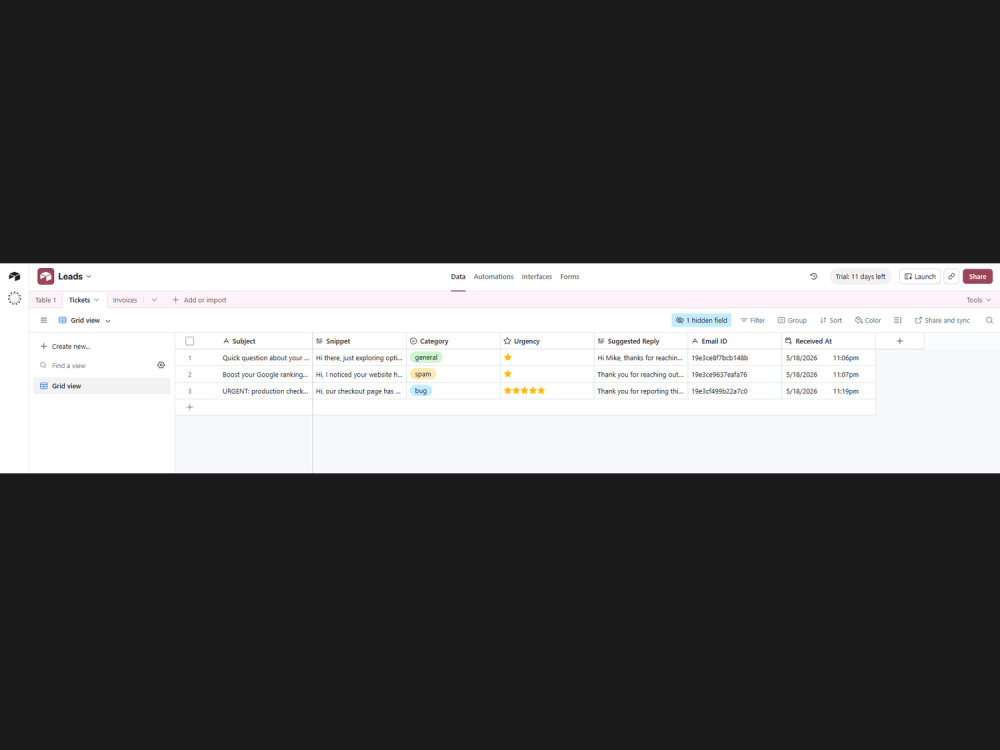This screenshot has width=1000, height=750.
Task: Click cell 'Boost your Google ranking...'
Action: (265, 374)
